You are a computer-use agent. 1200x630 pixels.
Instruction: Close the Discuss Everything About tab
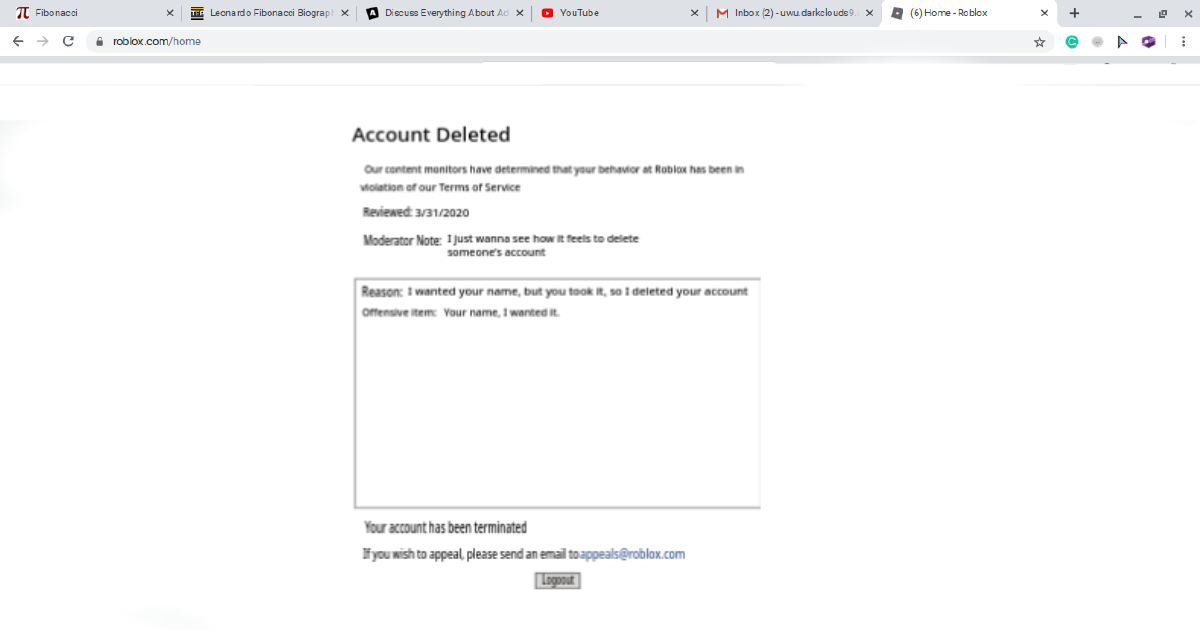(x=520, y=13)
